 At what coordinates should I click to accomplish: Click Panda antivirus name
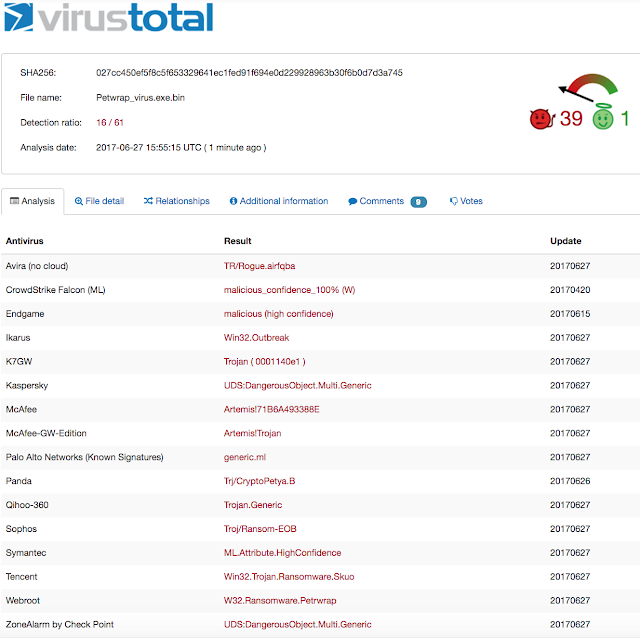click(x=19, y=481)
